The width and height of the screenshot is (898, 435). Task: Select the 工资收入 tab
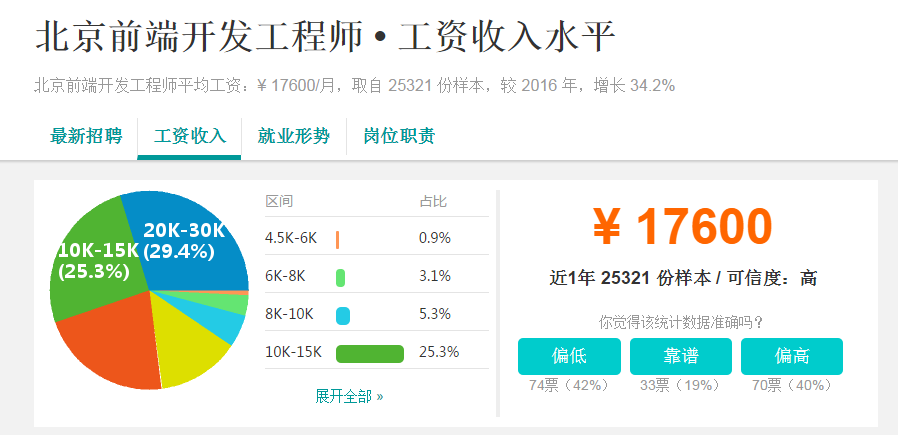click(190, 137)
